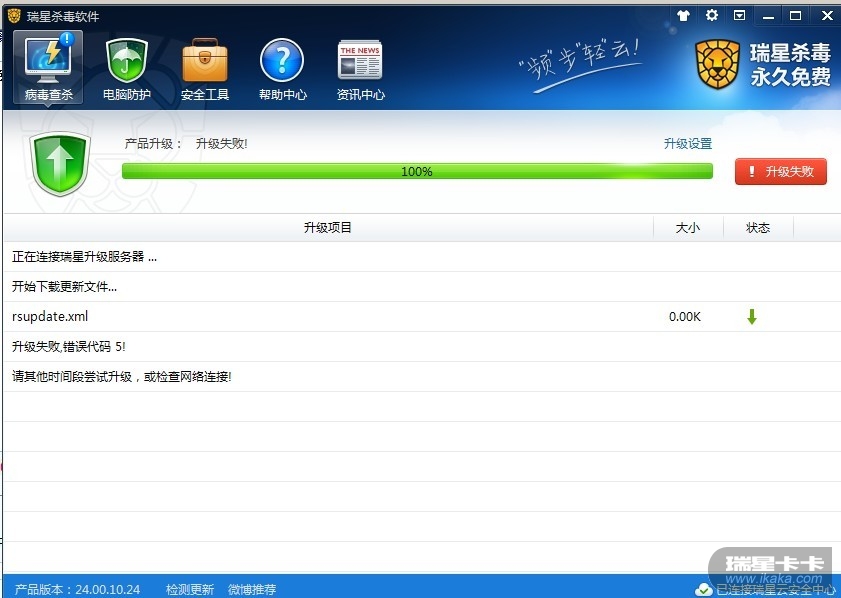Click the green upgrade shield icon
841x598 pixels.
pos(60,164)
